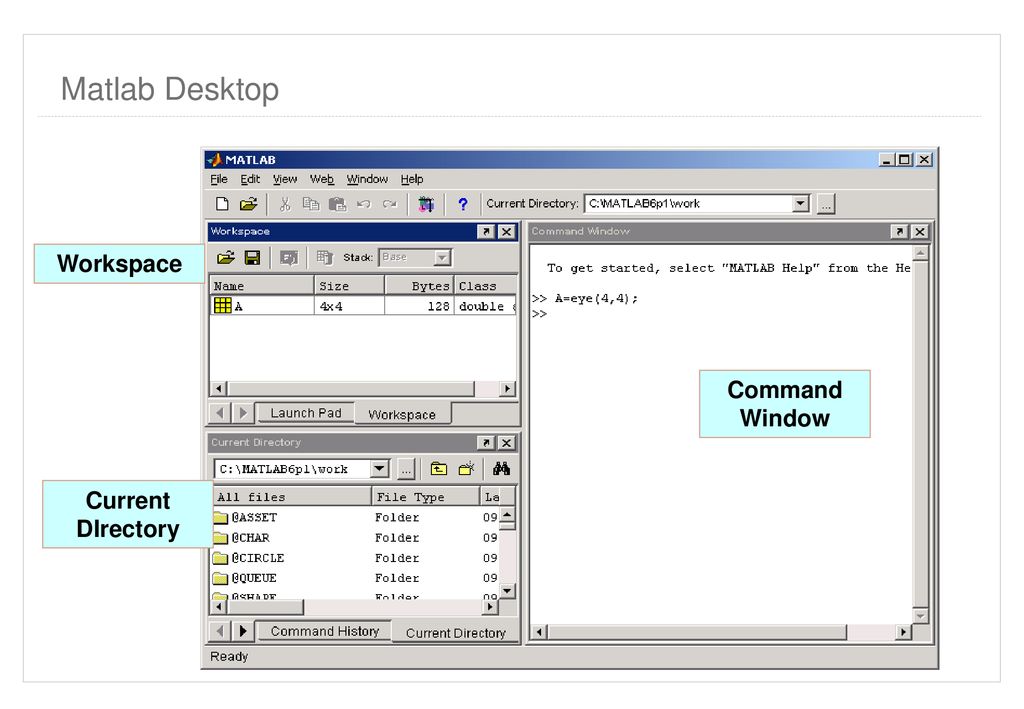Open the File menu
Viewport: 1024px width, 709px height.
click(219, 179)
